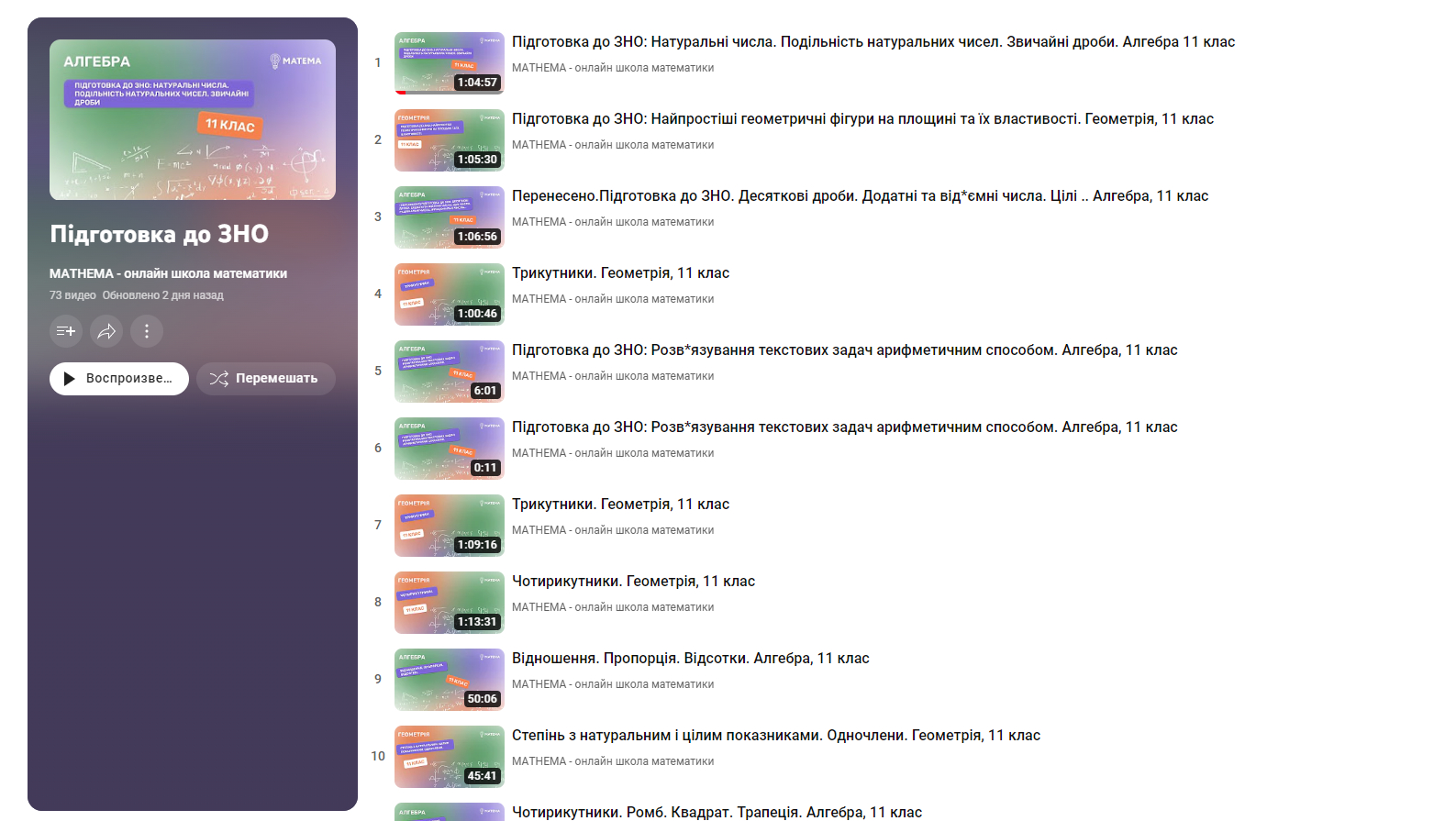The width and height of the screenshot is (1456, 821).
Task: Open video thumbnail with duration 1:05:30
Action: [x=450, y=140]
